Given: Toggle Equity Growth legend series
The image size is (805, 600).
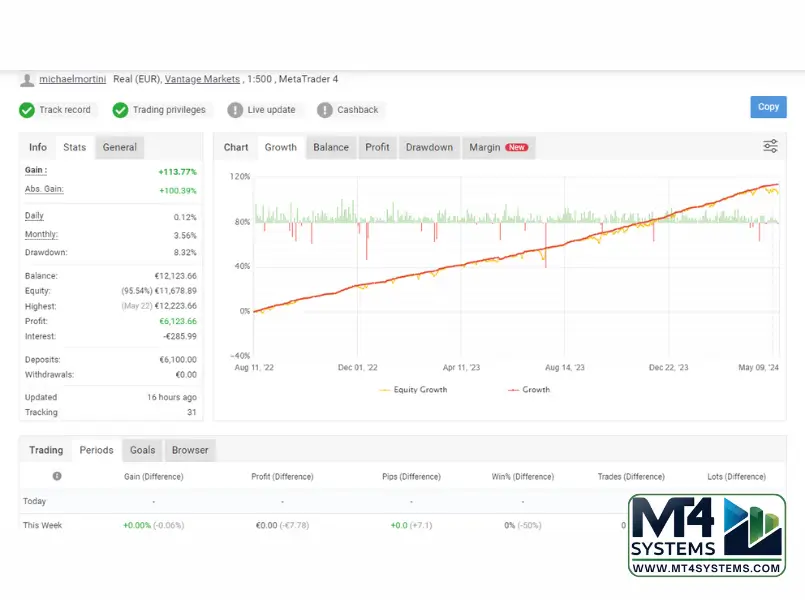Looking at the screenshot, I should click(x=413, y=390).
